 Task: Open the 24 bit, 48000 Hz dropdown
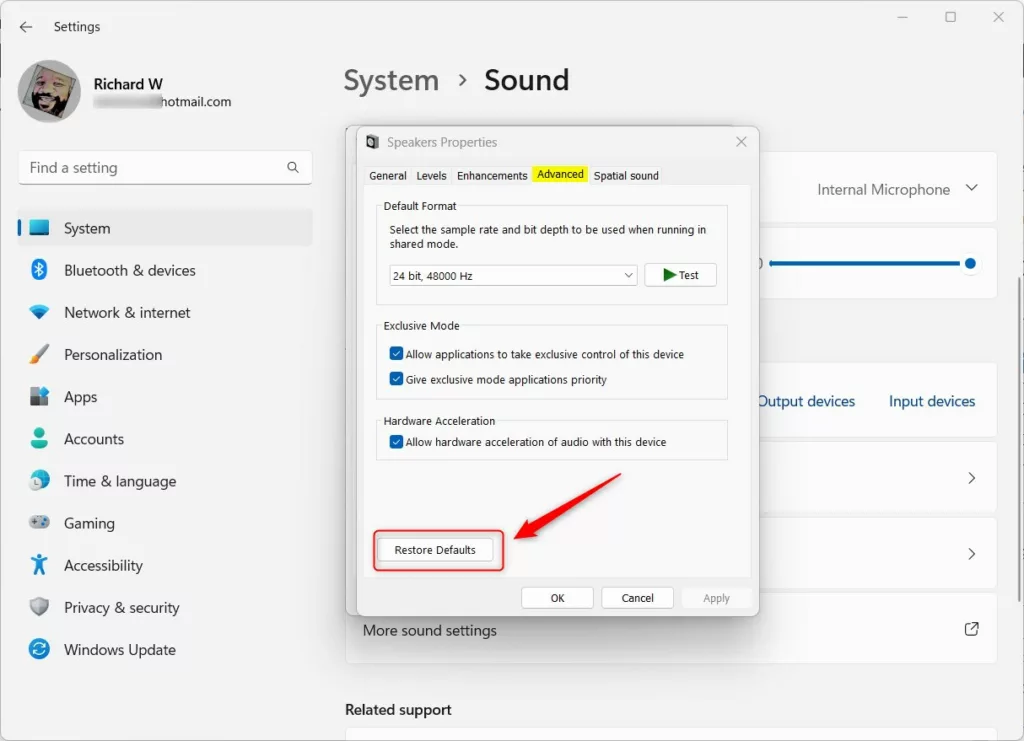(x=513, y=275)
